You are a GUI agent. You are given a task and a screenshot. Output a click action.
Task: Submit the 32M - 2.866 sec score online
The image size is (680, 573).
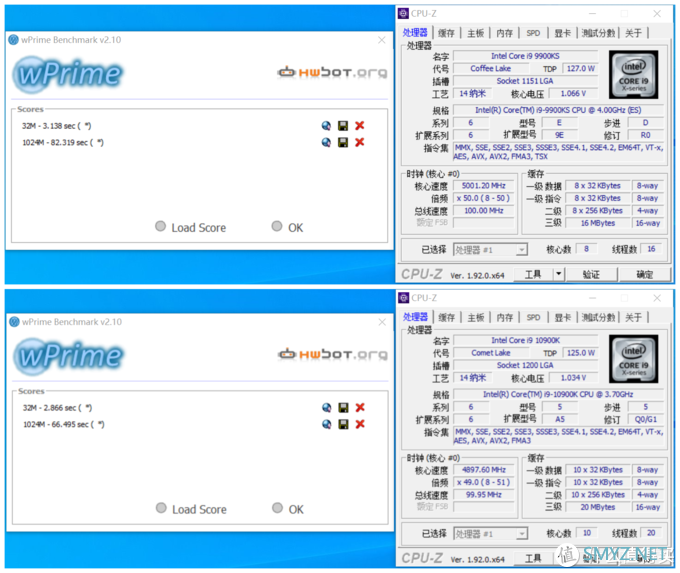click(327, 408)
